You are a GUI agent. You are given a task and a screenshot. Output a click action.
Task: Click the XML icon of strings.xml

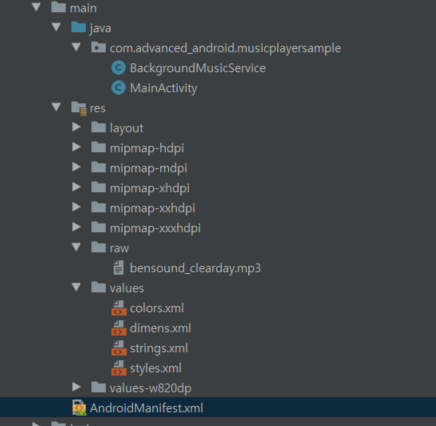tap(119, 348)
